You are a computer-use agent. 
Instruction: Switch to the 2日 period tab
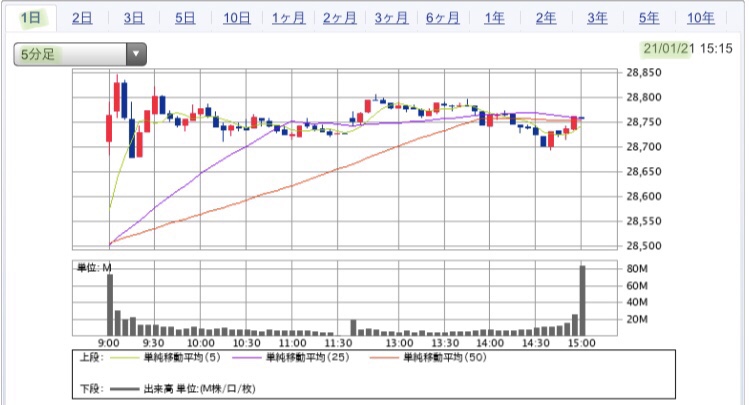pos(82,18)
